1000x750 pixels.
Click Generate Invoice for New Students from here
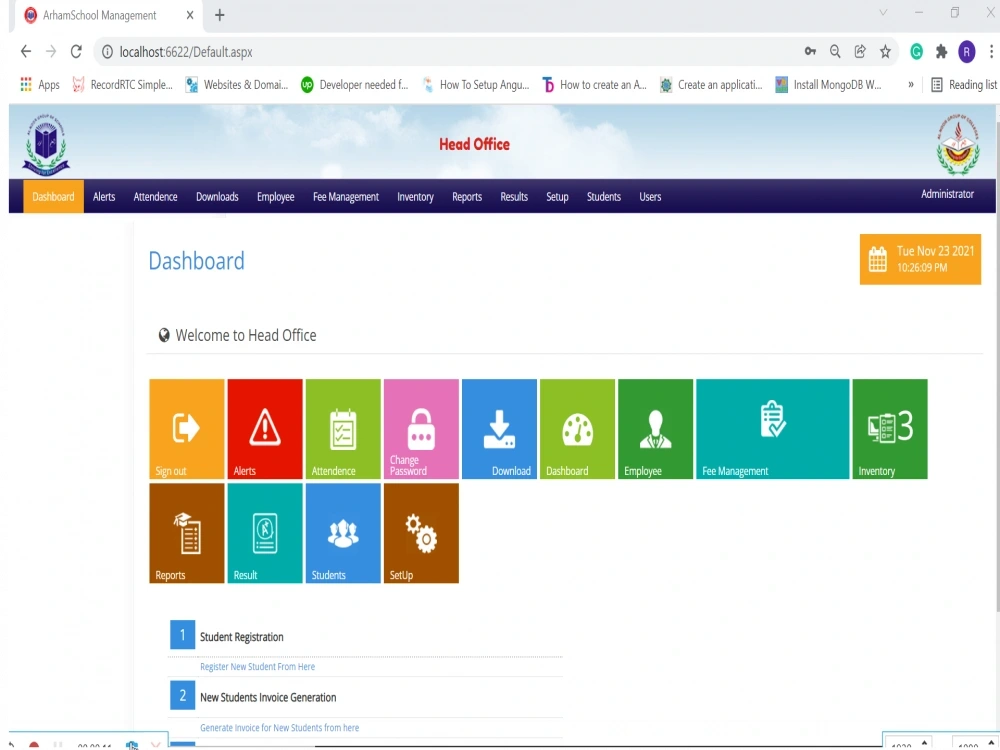coord(279,727)
